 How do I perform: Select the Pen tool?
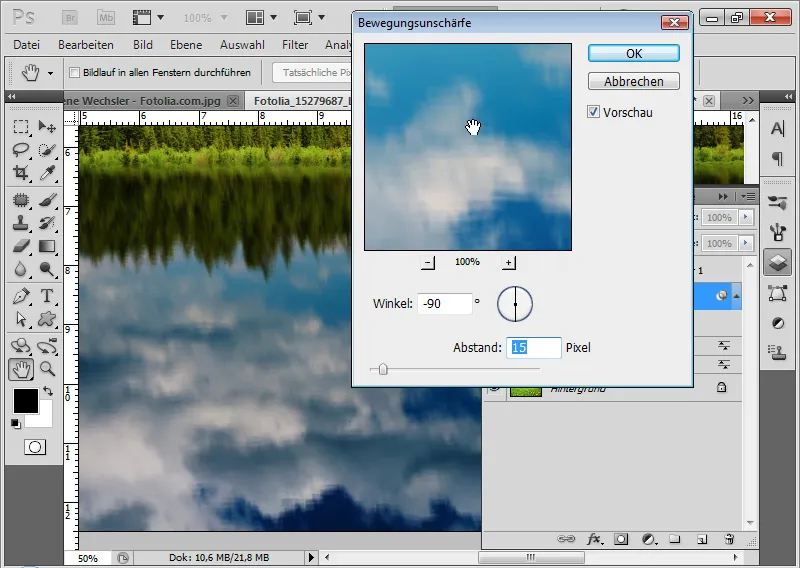(x=21, y=295)
